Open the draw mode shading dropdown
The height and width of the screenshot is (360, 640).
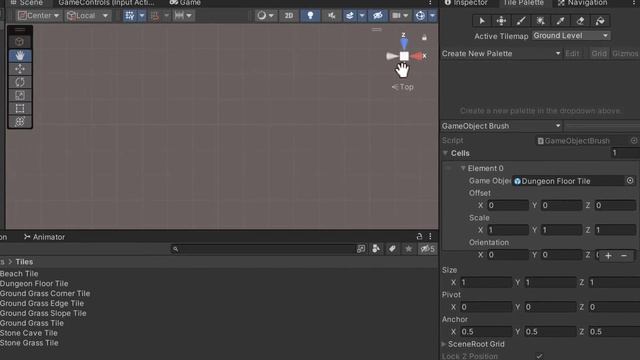265,16
